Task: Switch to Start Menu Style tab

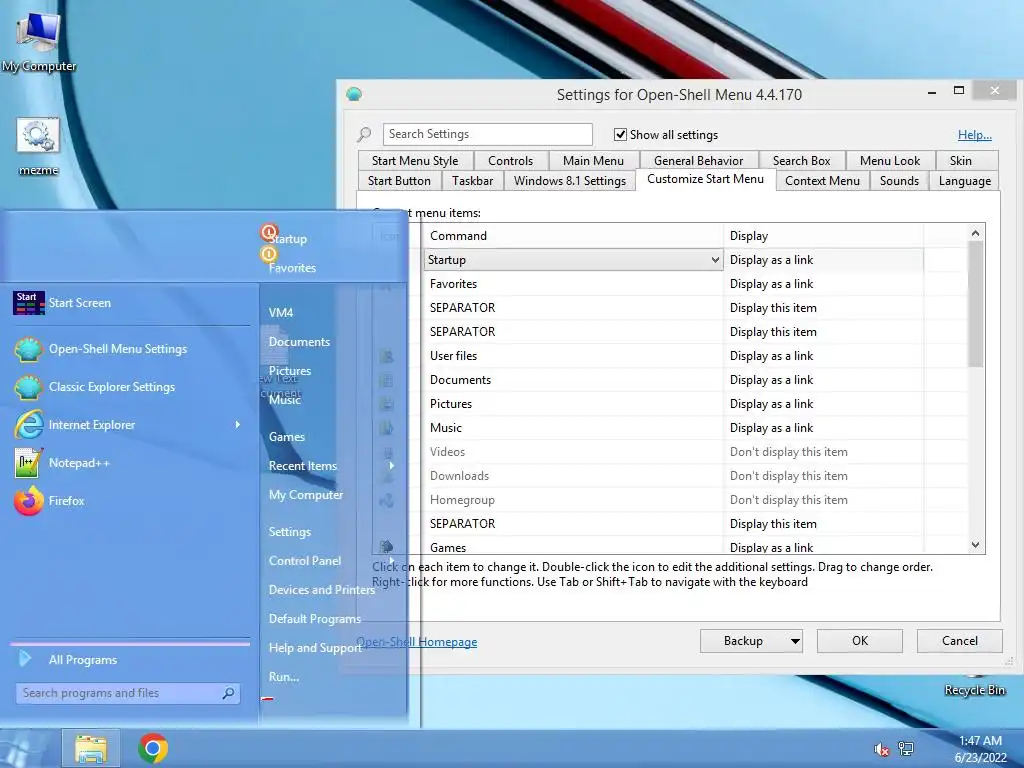Action: (x=415, y=161)
